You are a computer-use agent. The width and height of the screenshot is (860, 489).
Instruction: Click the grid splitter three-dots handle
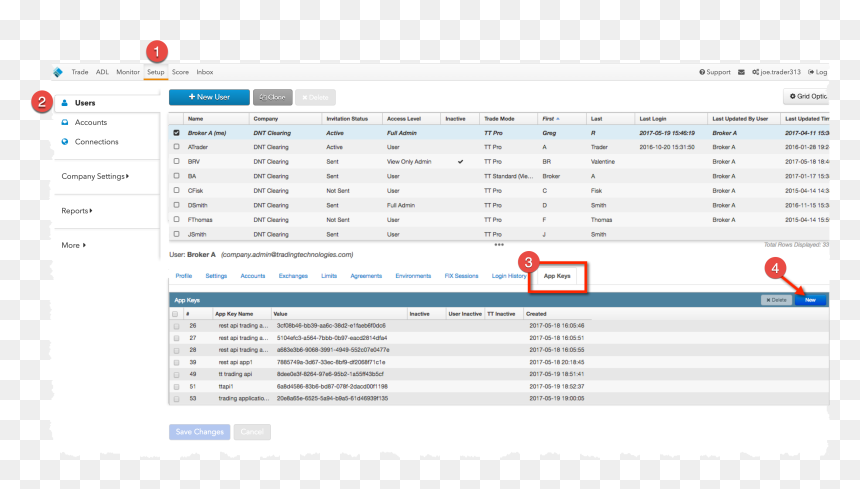coord(499,244)
